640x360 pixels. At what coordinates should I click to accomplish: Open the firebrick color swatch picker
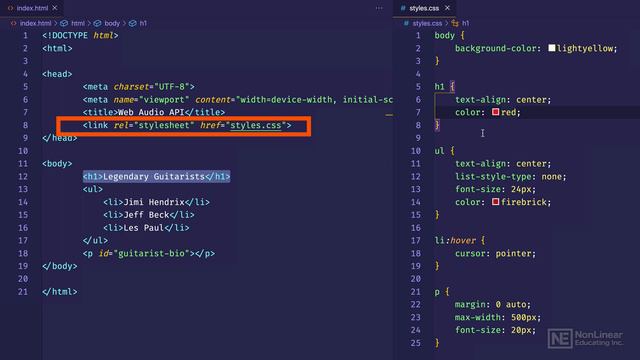(496, 202)
